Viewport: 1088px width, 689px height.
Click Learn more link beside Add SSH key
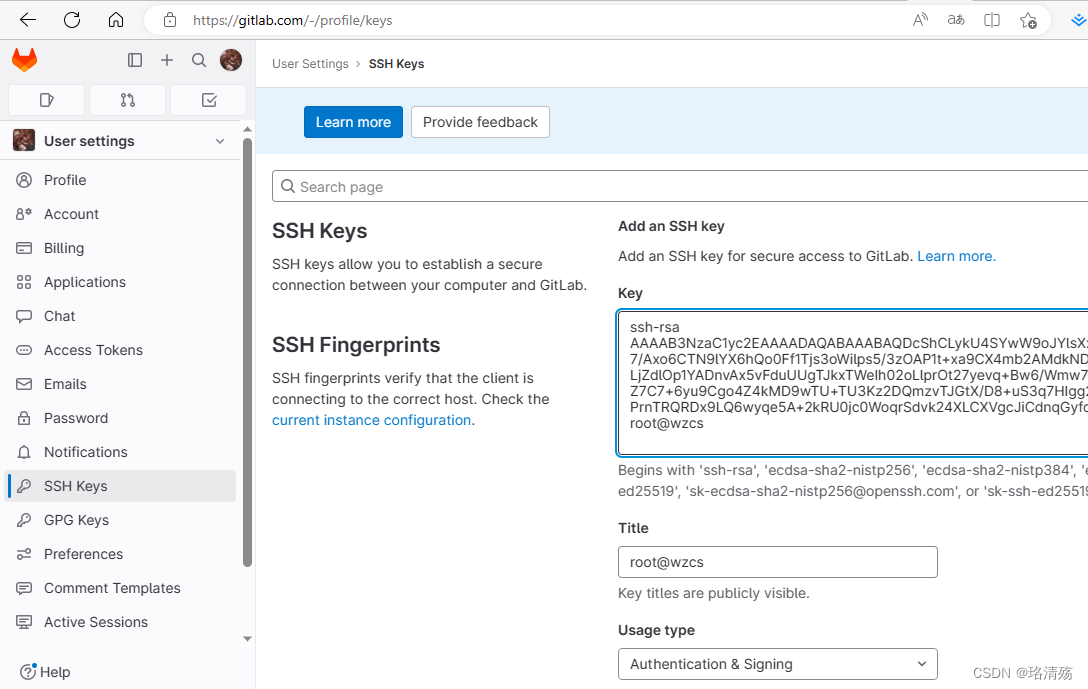pyautogui.click(x=956, y=257)
